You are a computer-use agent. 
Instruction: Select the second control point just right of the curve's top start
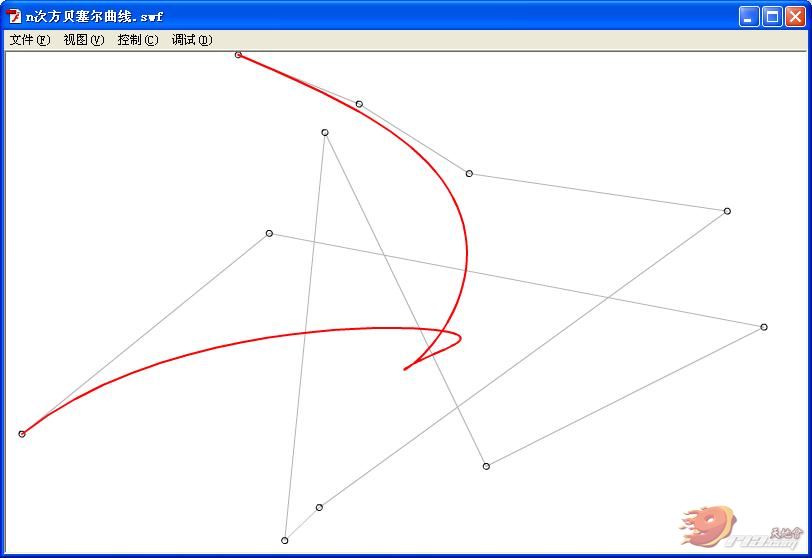click(359, 104)
